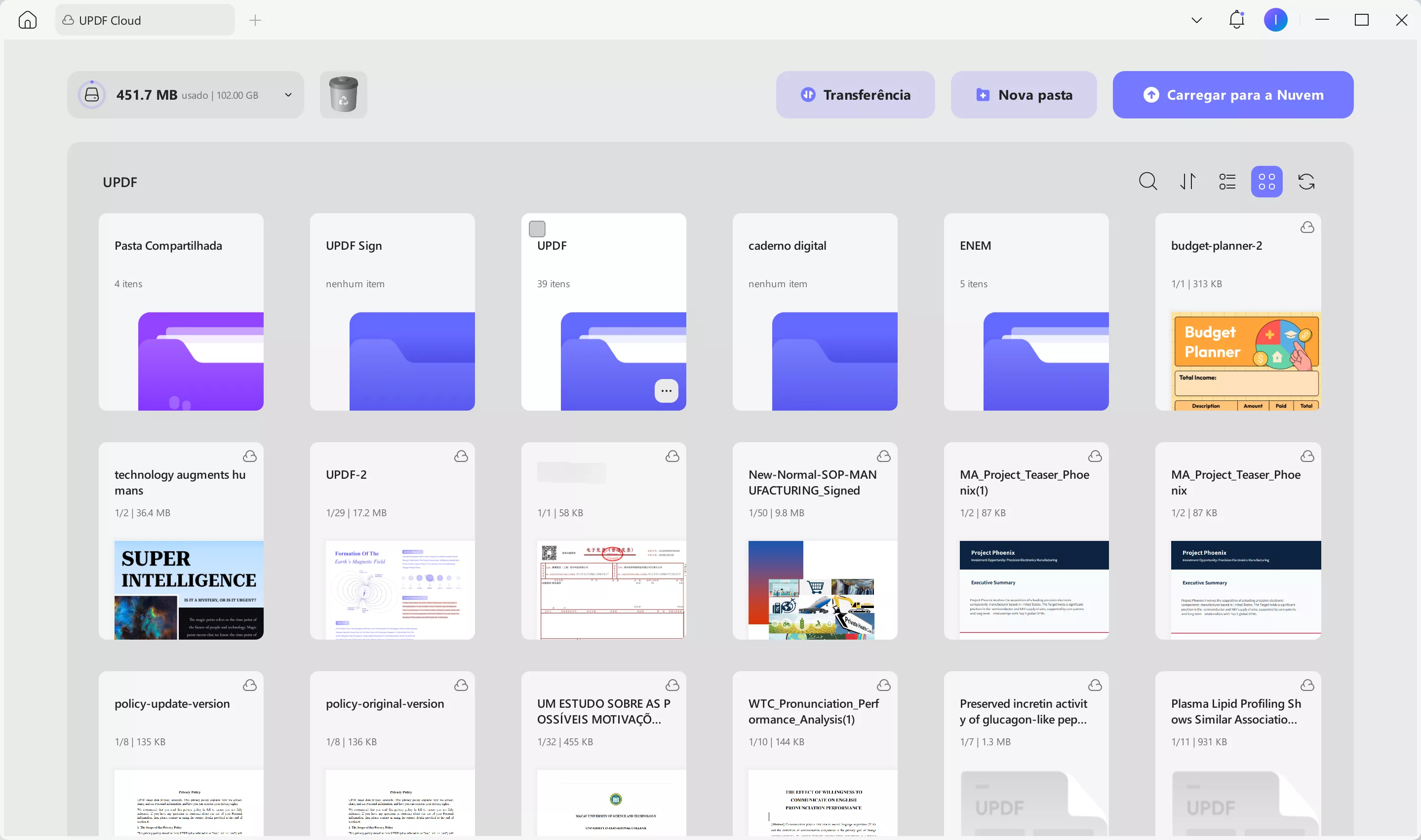Switch to the UPDF Cloud tab
The image size is (1421, 840).
145,20
